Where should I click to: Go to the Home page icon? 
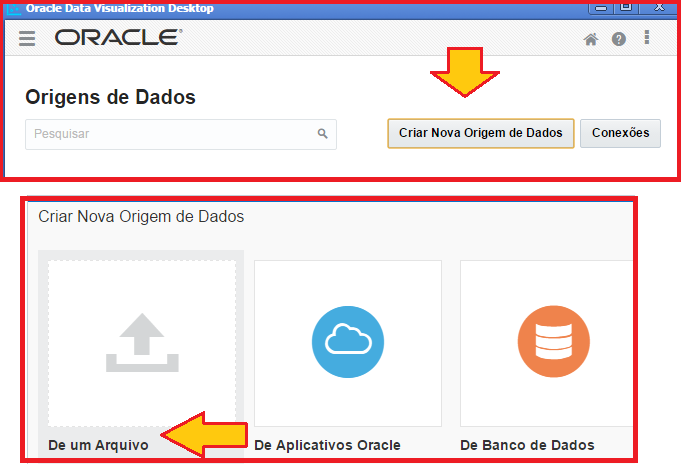(590, 39)
